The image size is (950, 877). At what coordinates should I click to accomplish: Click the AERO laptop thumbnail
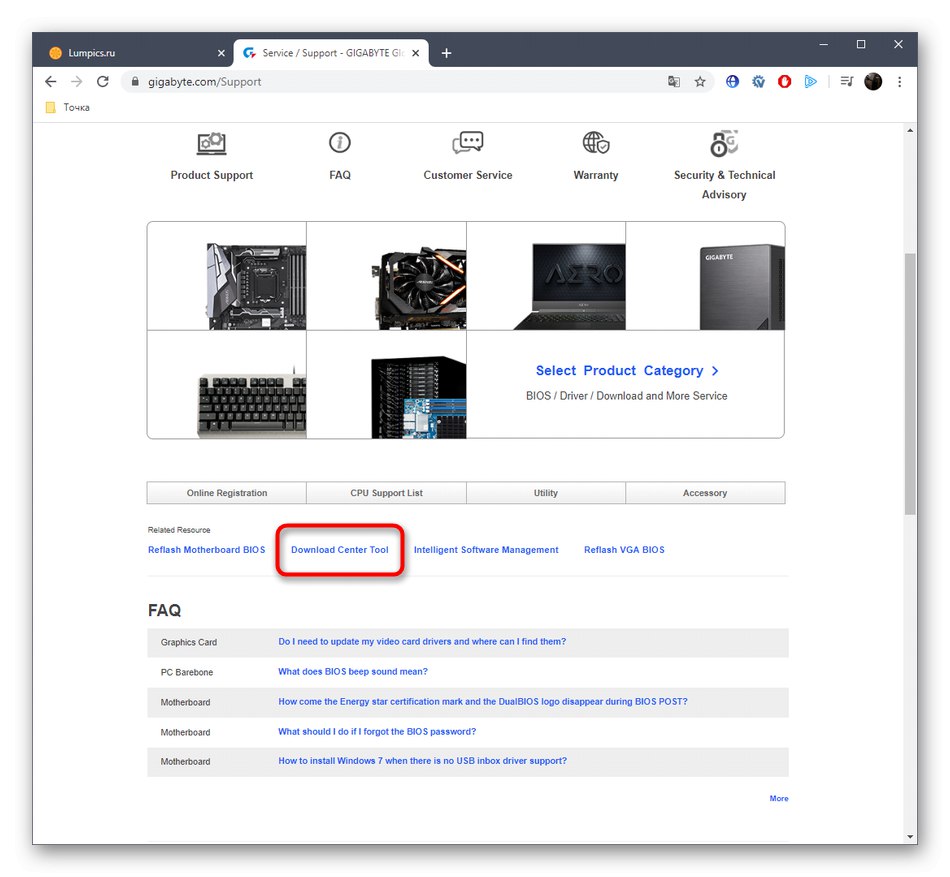tap(546, 276)
